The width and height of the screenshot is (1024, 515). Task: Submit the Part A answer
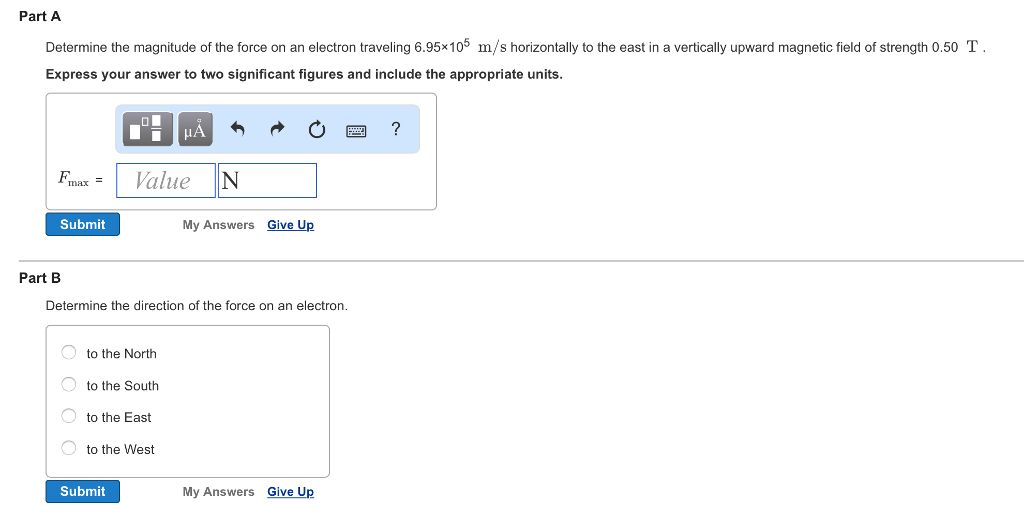82,224
